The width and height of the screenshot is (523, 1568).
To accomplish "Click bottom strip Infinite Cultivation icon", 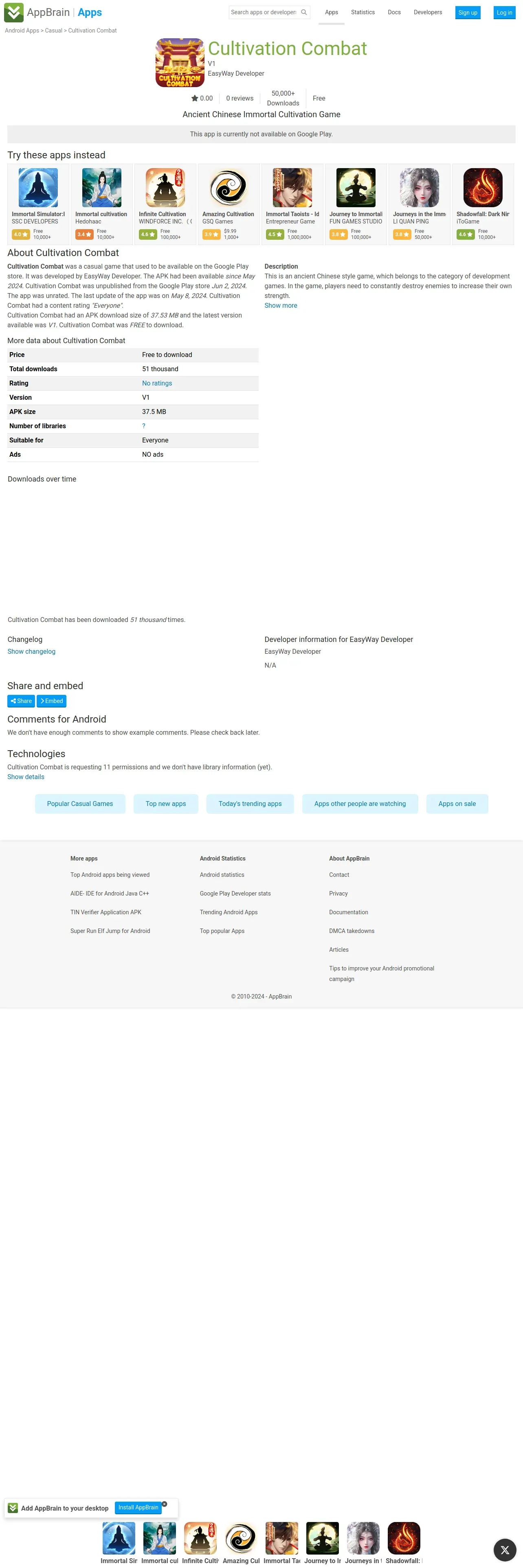I will pos(200,1538).
